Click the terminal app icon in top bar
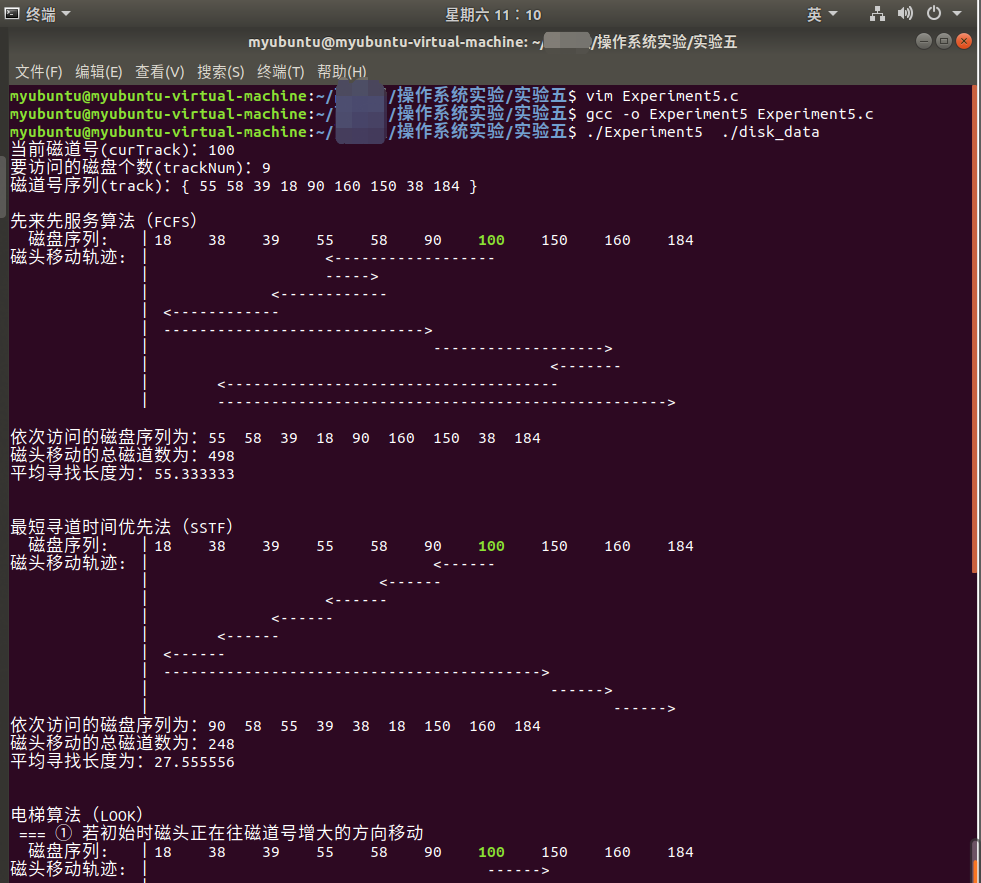 (x=12, y=14)
